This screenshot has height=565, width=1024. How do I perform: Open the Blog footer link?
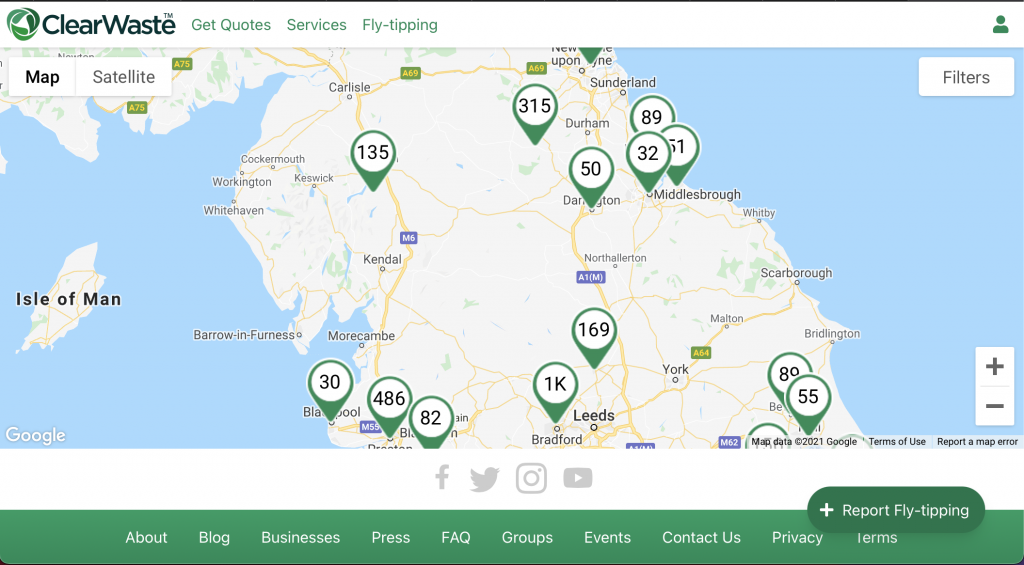[x=214, y=538]
